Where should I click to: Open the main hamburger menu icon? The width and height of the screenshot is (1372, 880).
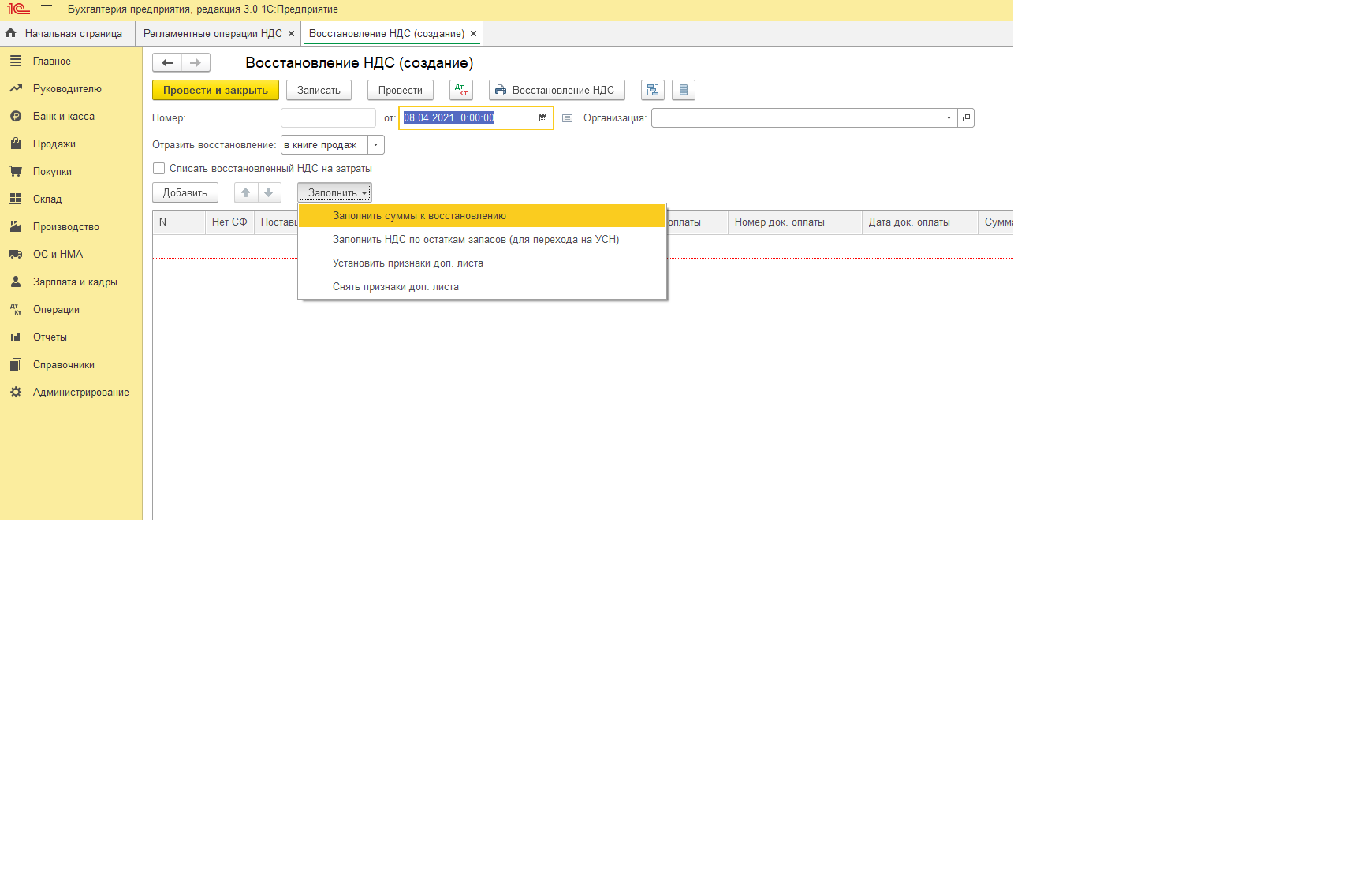[47, 9]
